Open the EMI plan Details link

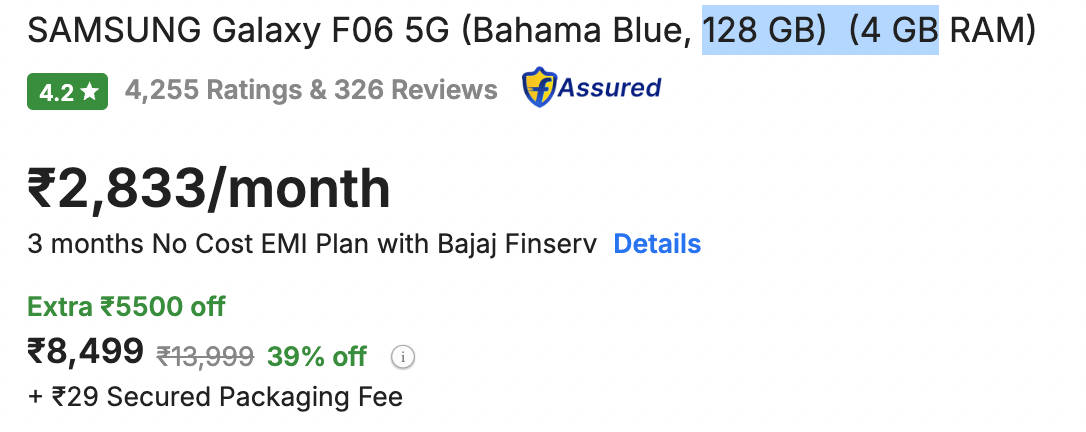657,244
